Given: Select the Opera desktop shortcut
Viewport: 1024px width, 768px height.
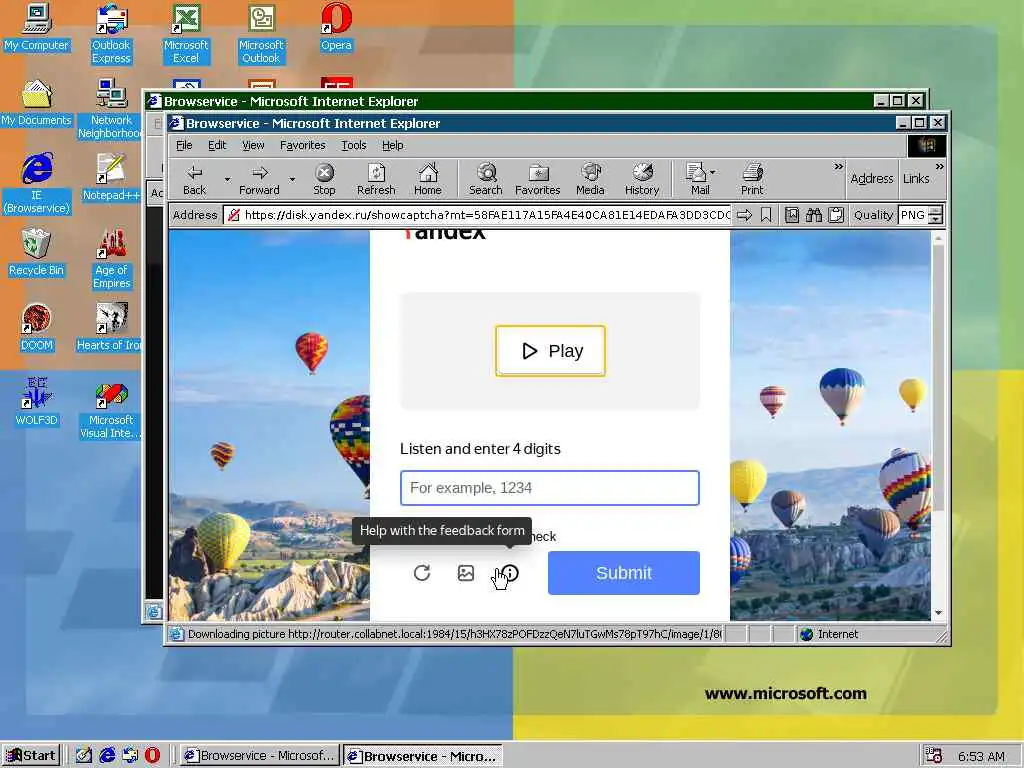Looking at the screenshot, I should pyautogui.click(x=336, y=28).
